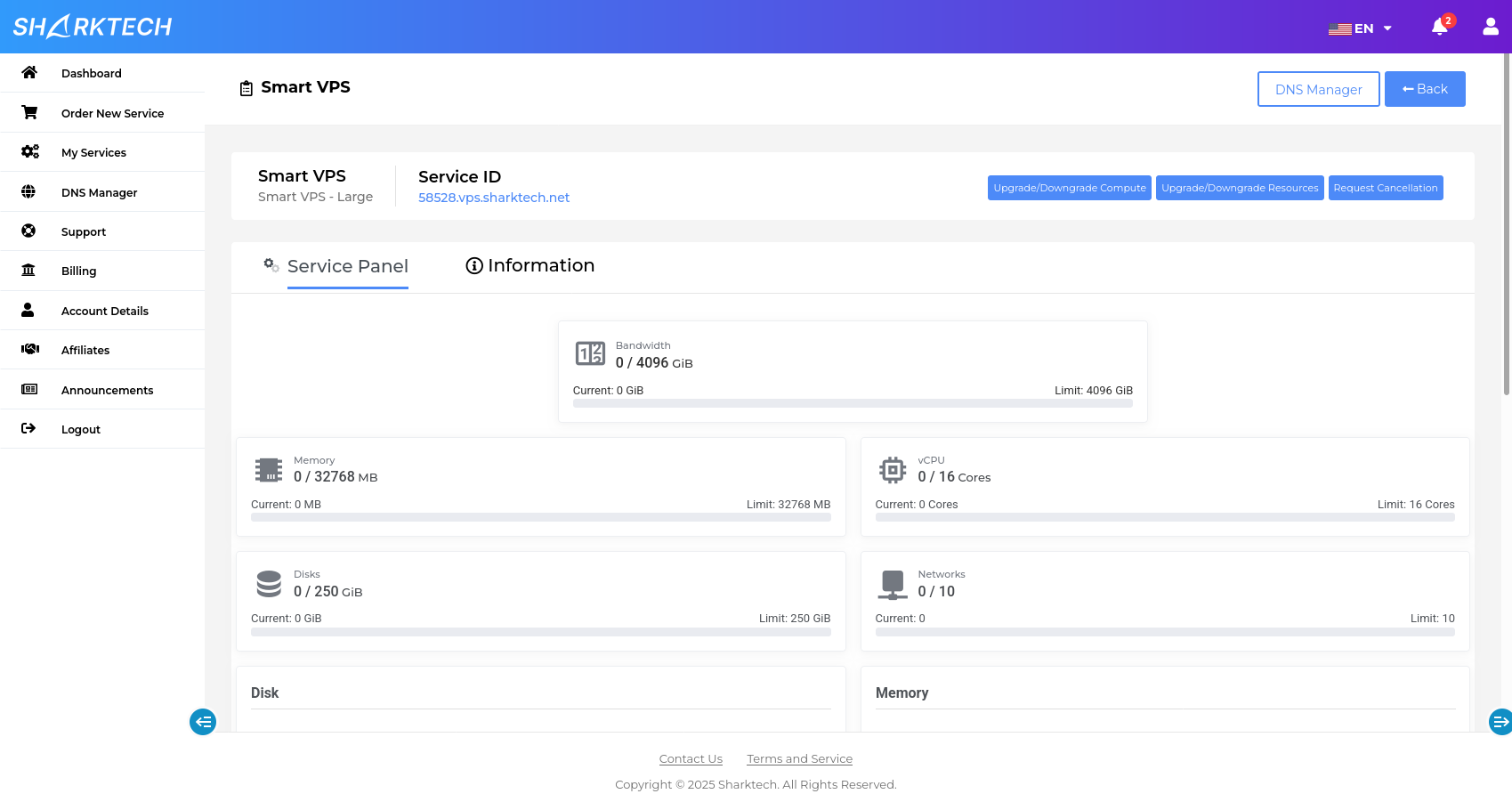1512x810 pixels.
Task: Click 'Current: 0 Cores' text
Action: 917,505
